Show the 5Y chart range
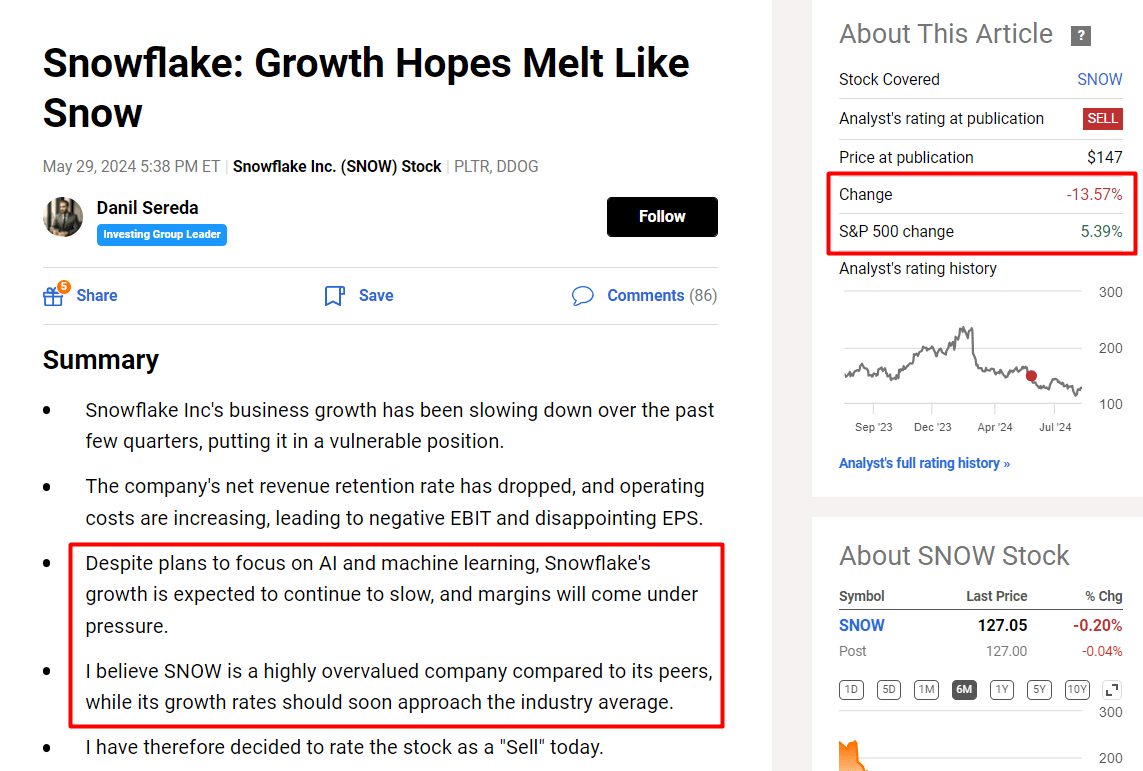This screenshot has height=771, width=1143. (x=1039, y=690)
